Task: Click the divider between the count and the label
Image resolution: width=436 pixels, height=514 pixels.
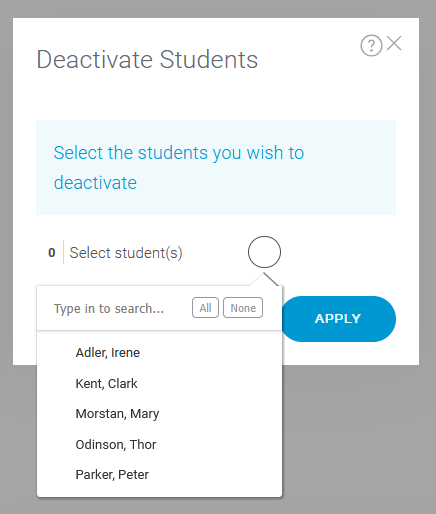Action: (x=63, y=252)
